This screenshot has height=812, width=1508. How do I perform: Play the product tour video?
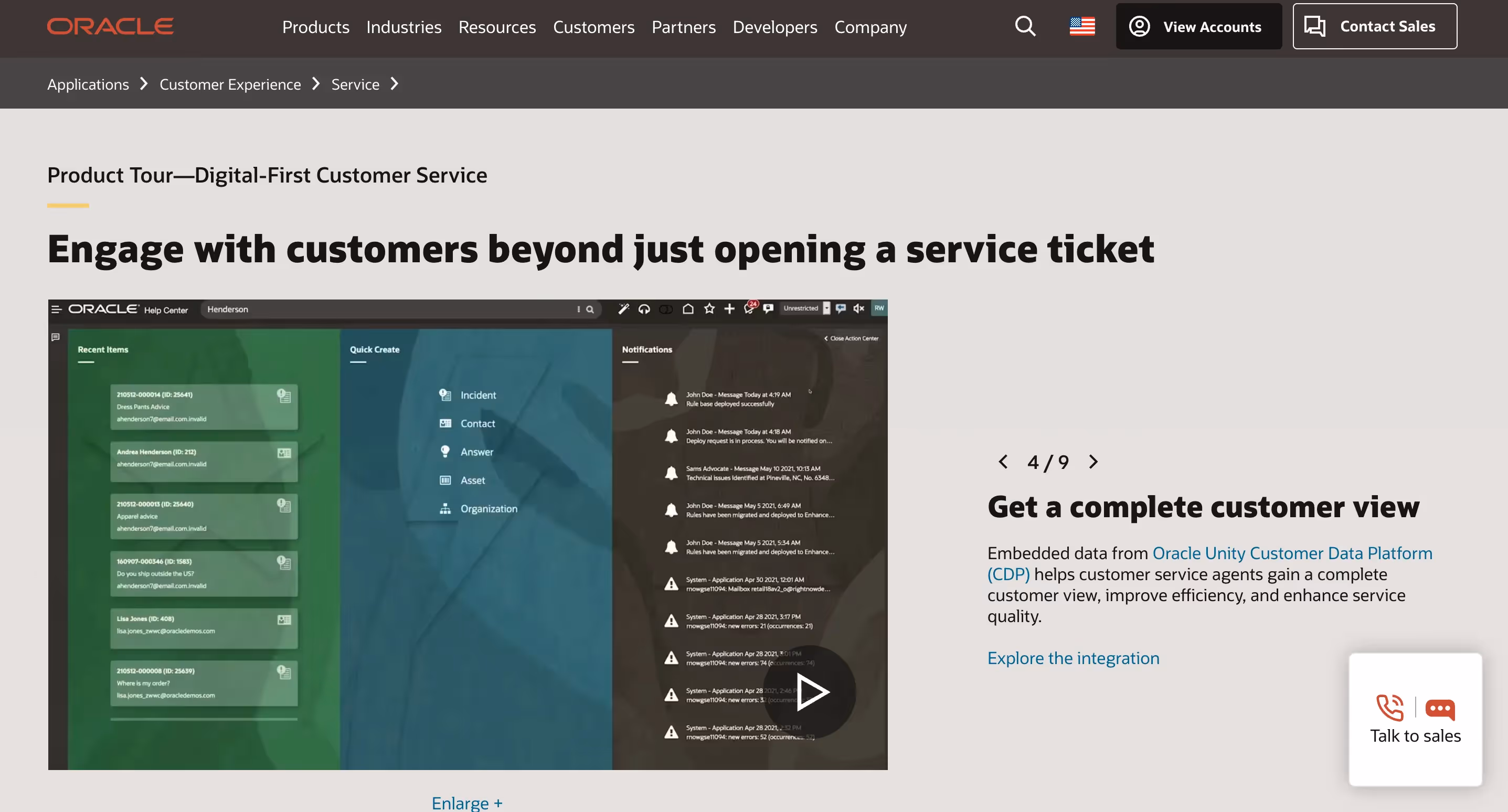(x=810, y=692)
